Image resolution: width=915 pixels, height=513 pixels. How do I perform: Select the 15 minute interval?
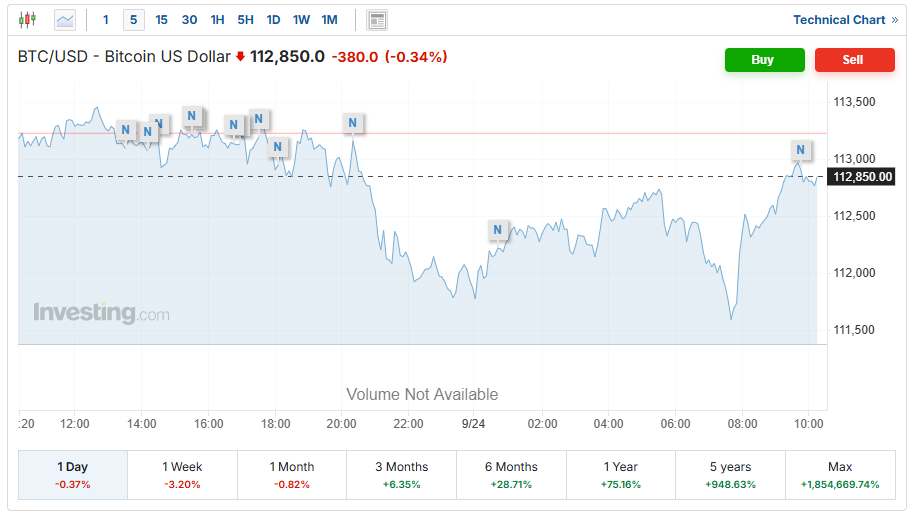[161, 19]
